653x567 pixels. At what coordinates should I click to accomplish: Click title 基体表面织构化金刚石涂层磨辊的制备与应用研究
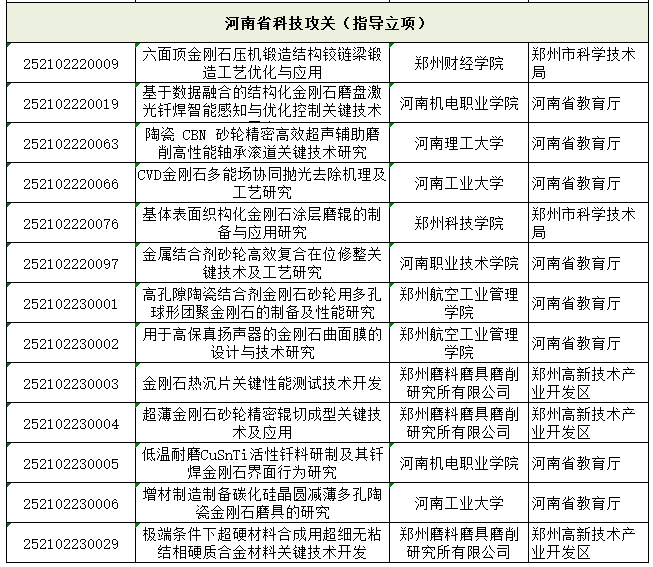point(262,223)
